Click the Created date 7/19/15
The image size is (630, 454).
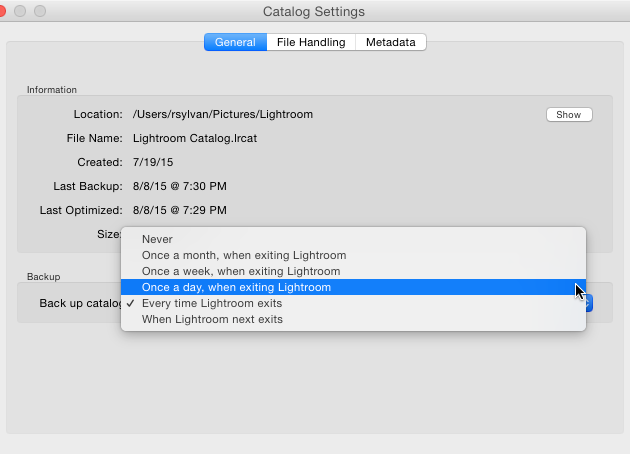(153, 162)
